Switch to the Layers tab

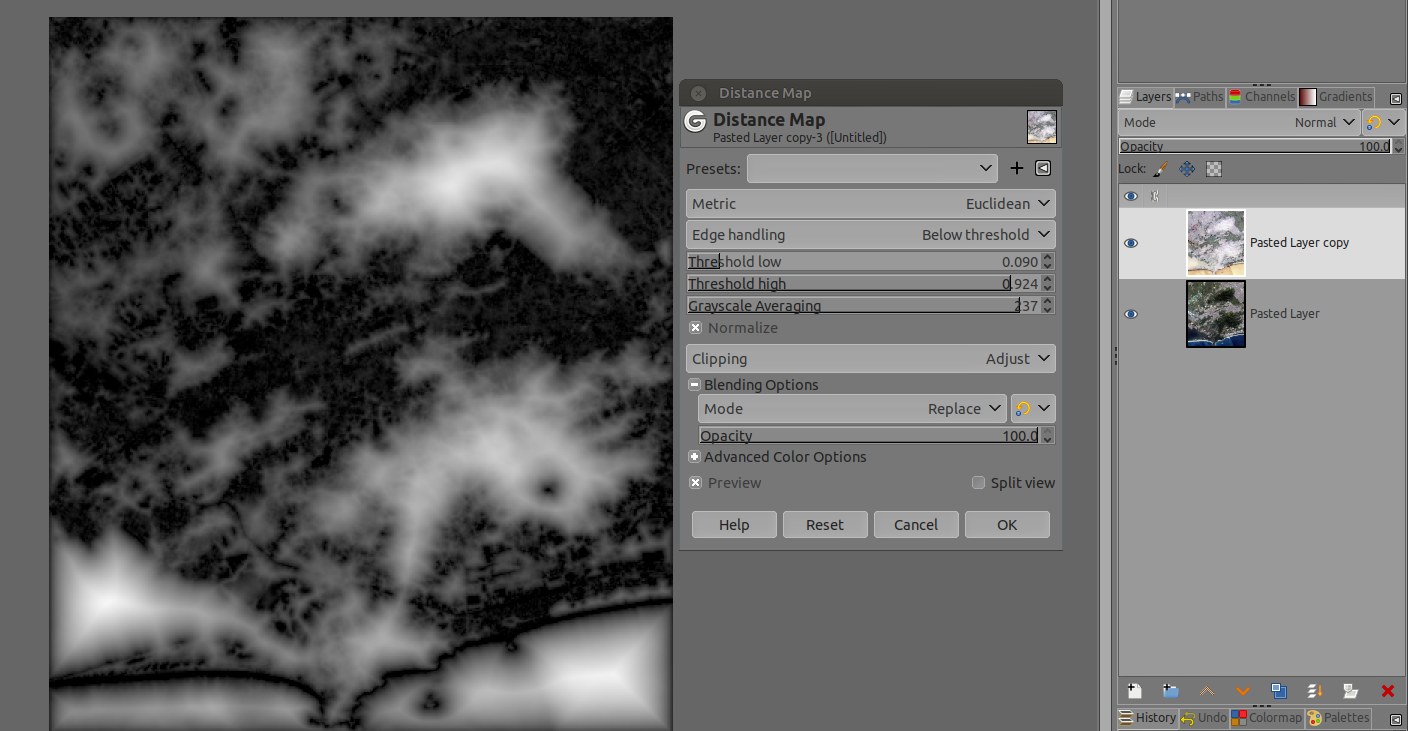[x=1145, y=97]
